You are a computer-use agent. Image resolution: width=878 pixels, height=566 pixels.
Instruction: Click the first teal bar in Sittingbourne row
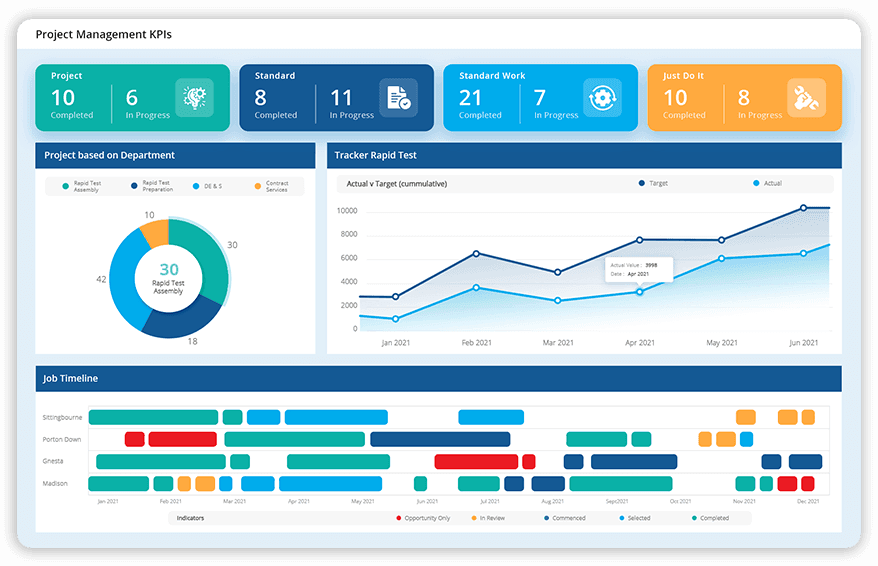click(153, 417)
